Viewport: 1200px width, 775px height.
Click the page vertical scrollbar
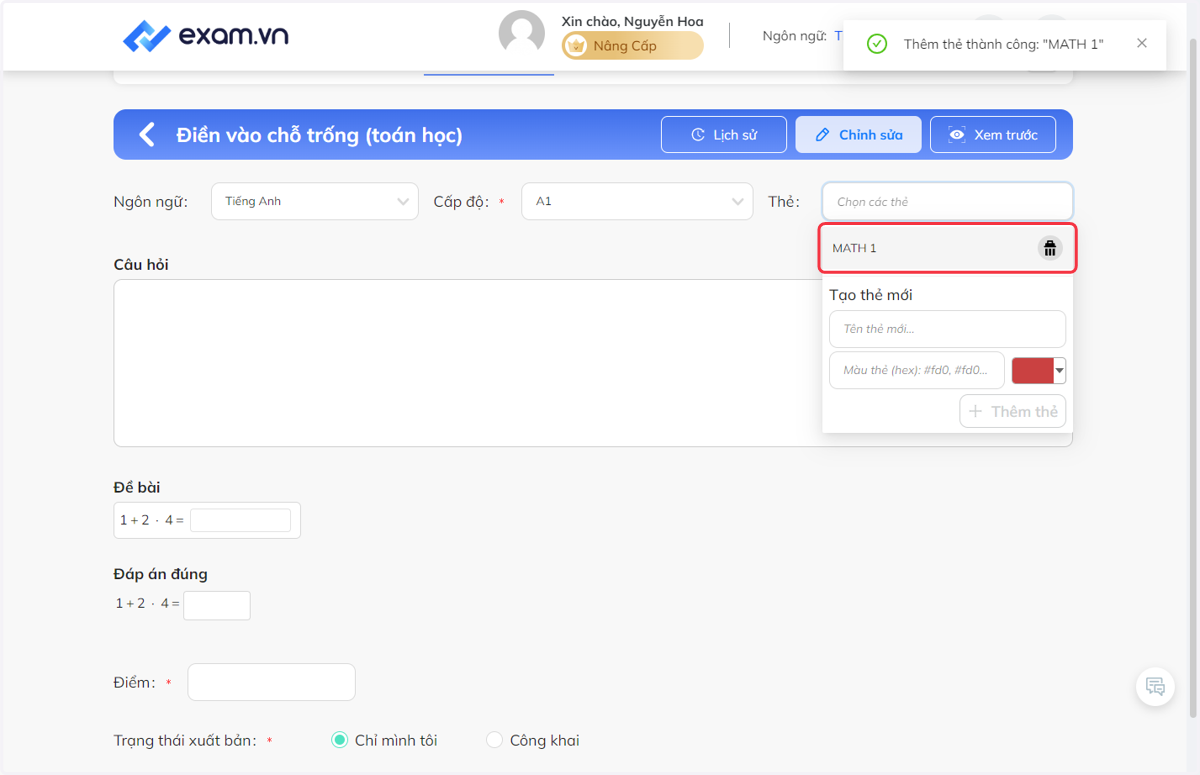[1192, 380]
